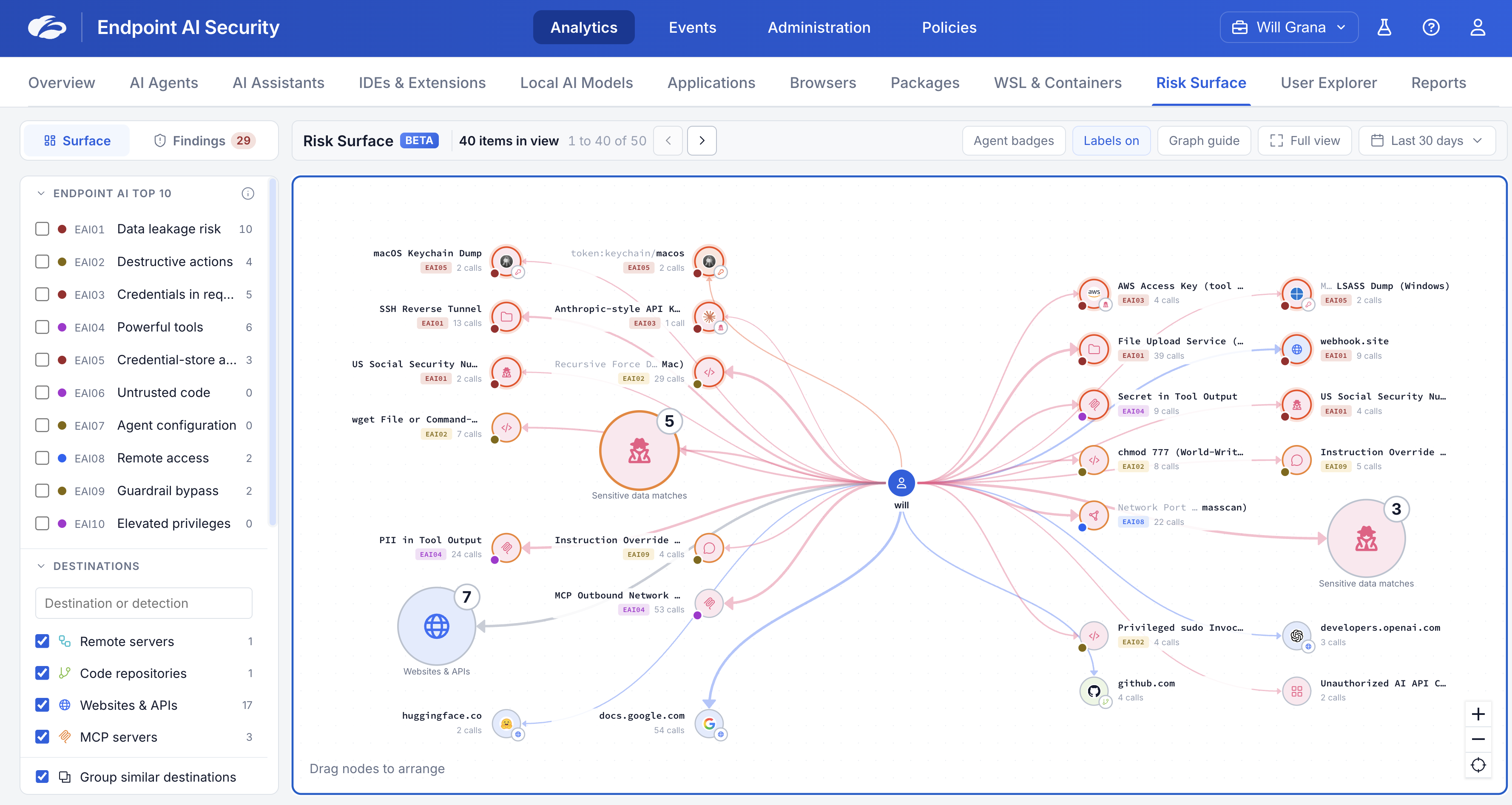Uncheck Group similar destinations

point(42,776)
